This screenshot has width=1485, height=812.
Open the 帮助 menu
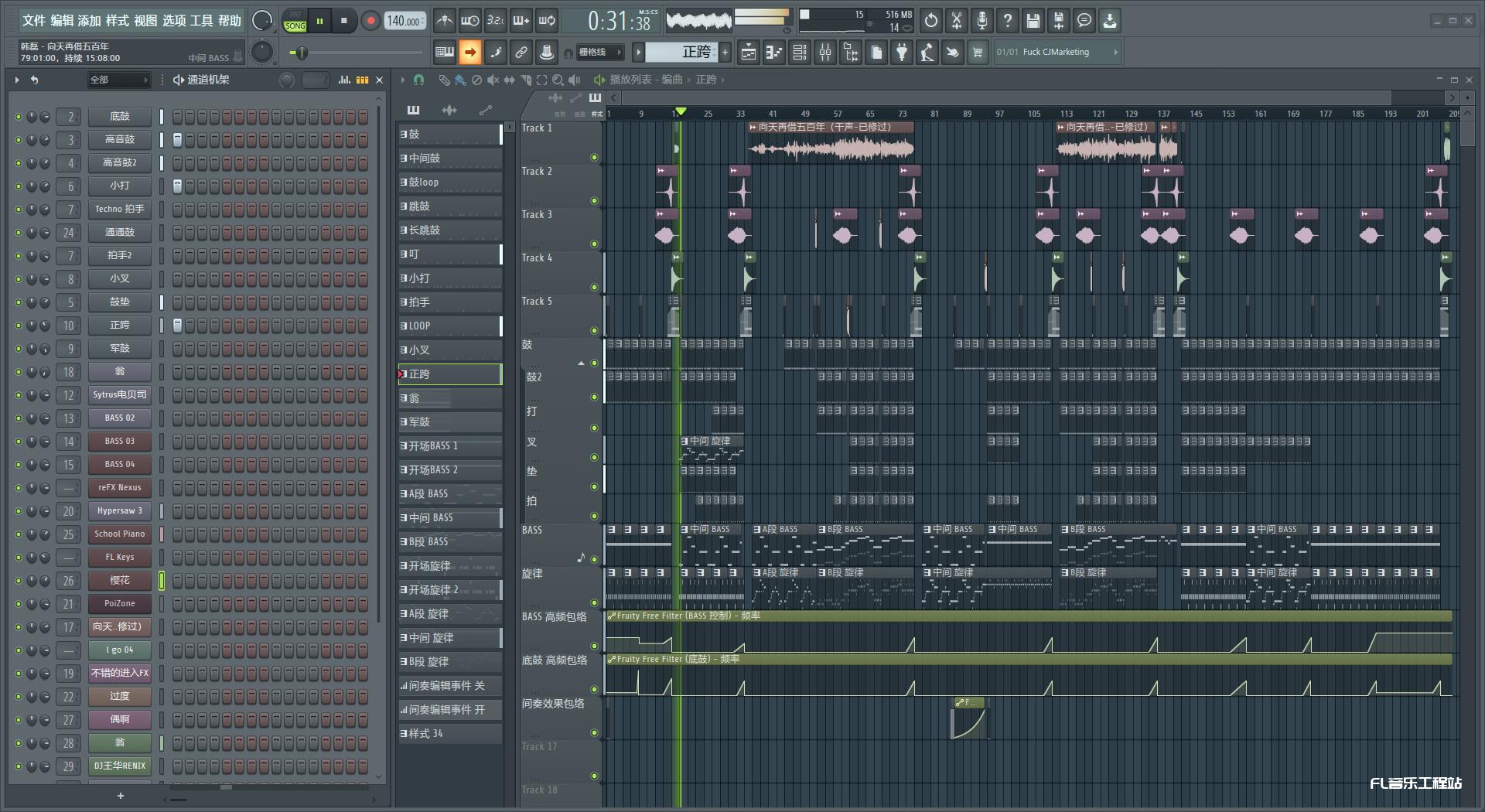point(230,21)
